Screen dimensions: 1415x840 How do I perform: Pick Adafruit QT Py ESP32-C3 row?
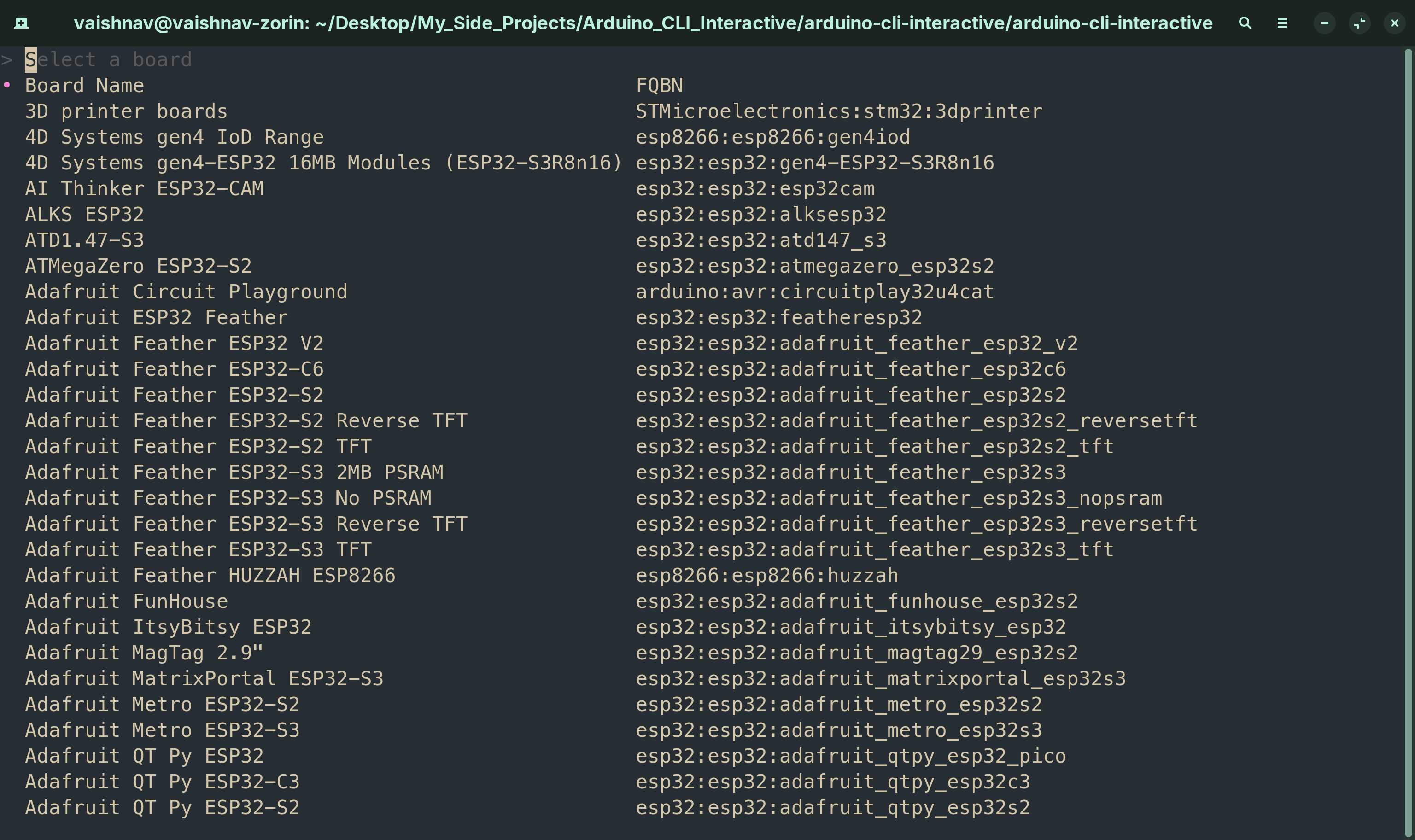527,782
